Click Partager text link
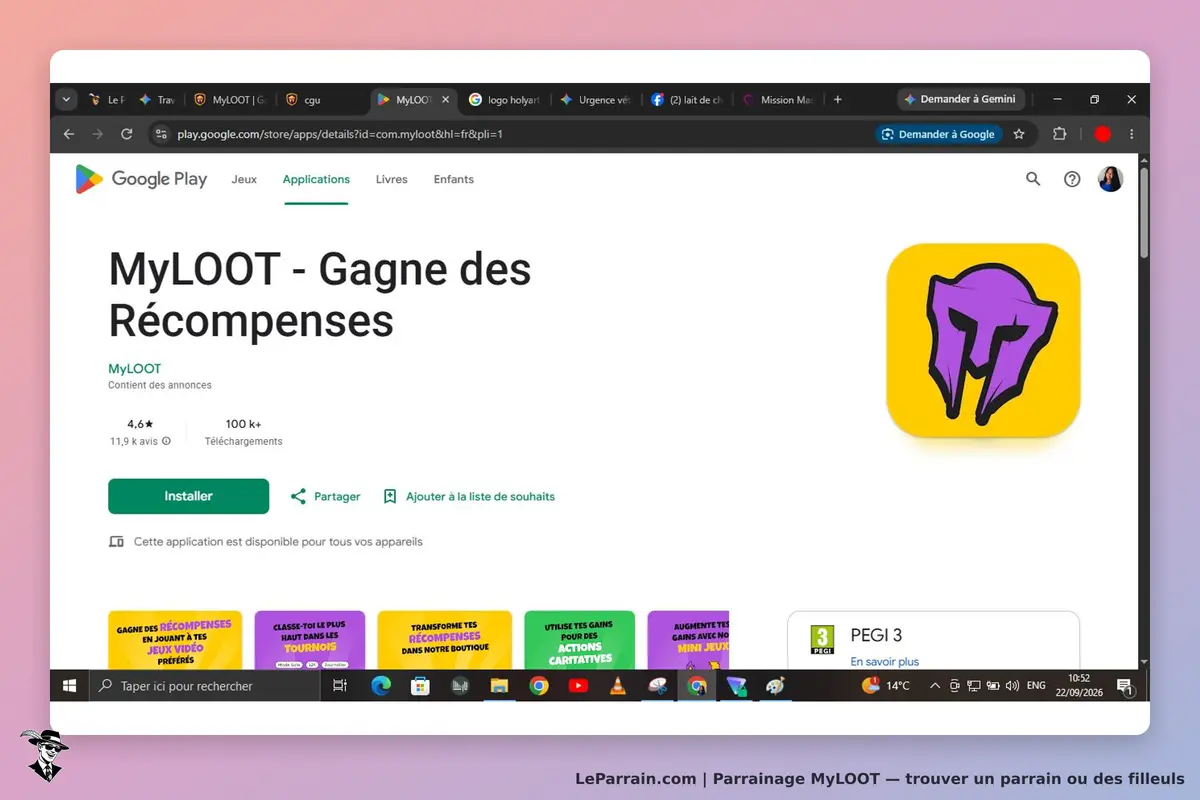Viewport: 1200px width, 800px height. coord(337,496)
